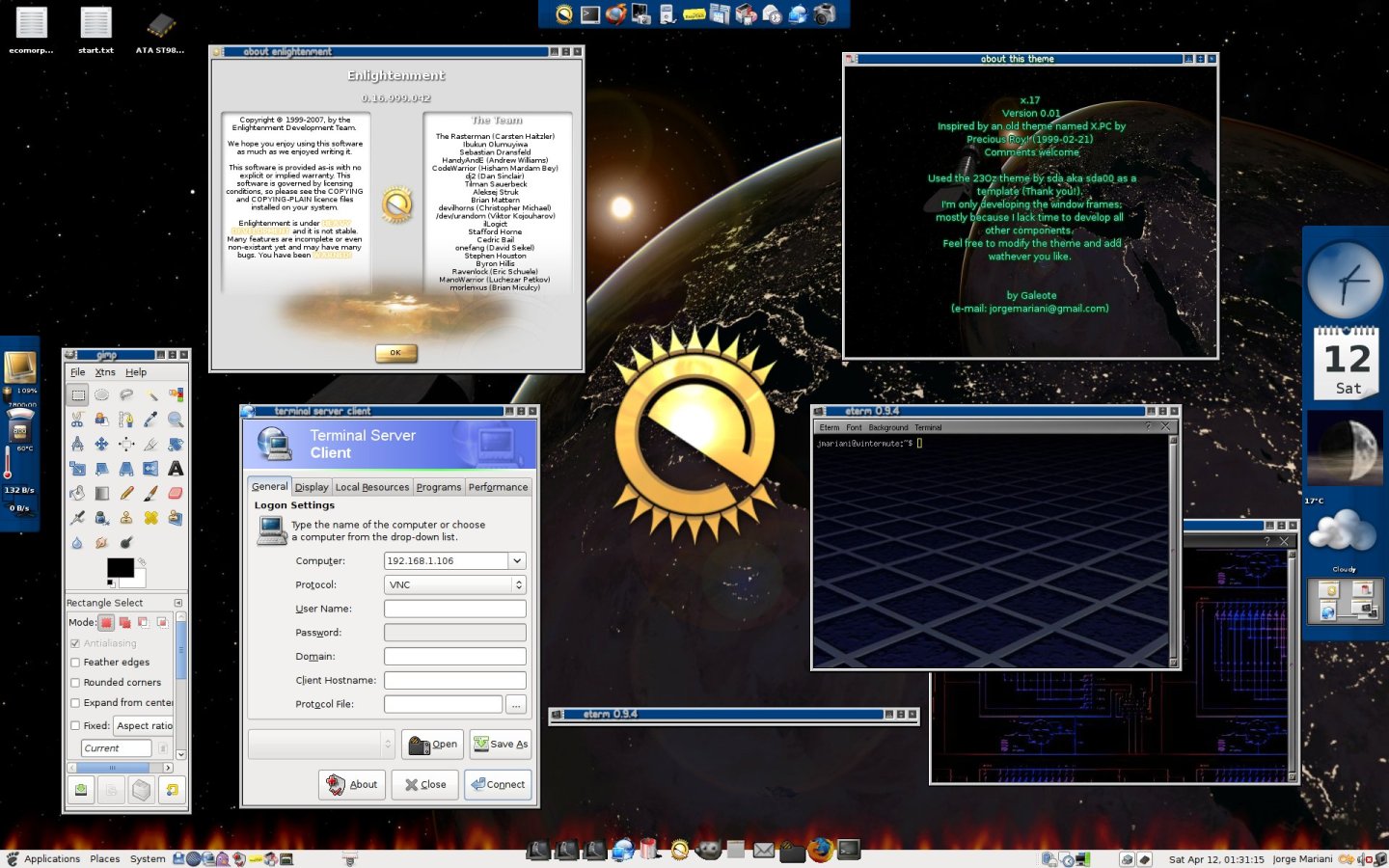Click the EasyTAG icon in top launcher
The height and width of the screenshot is (868, 1389).
tap(694, 14)
